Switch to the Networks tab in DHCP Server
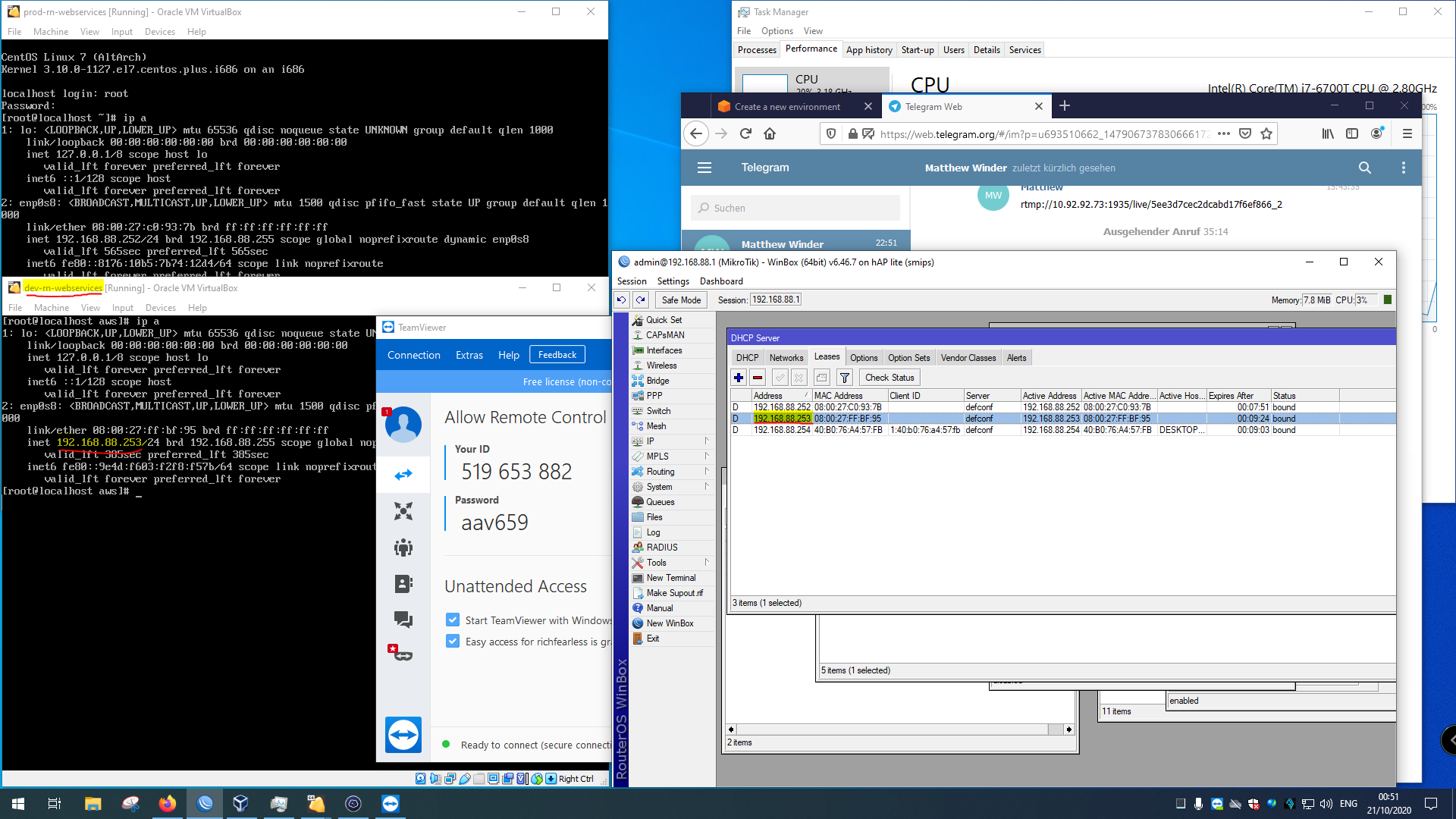This screenshot has height=819, width=1456. click(x=786, y=358)
